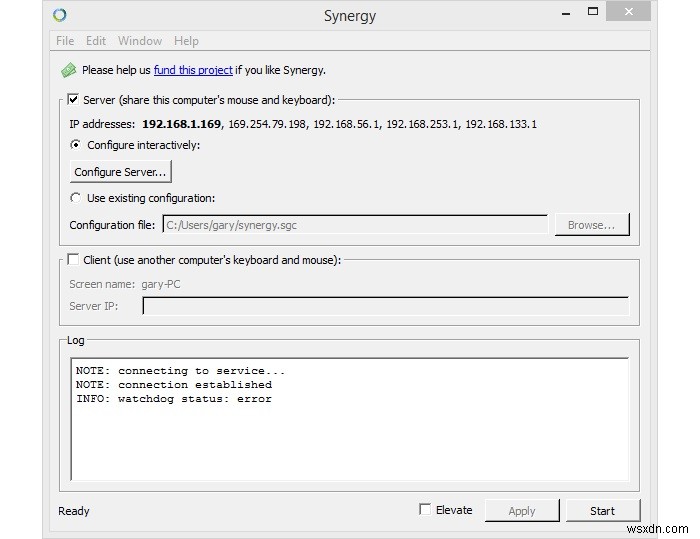Select 'Use existing configuration' radio button
700x539 pixels.
[x=75, y=197]
